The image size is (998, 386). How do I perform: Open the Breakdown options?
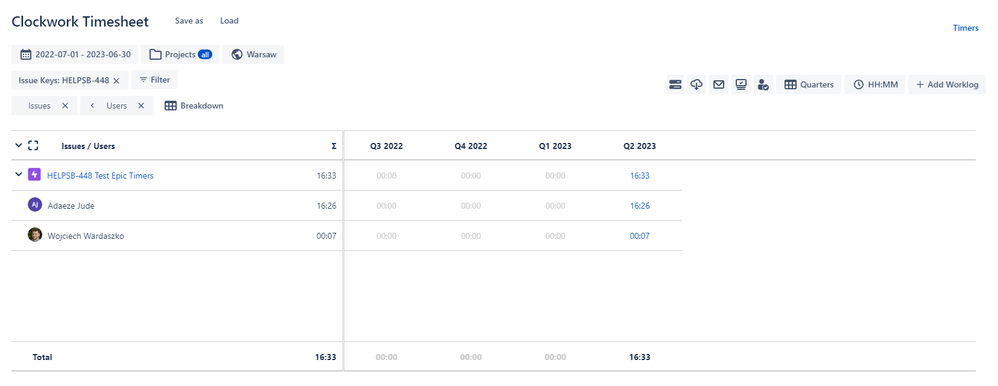[193, 106]
